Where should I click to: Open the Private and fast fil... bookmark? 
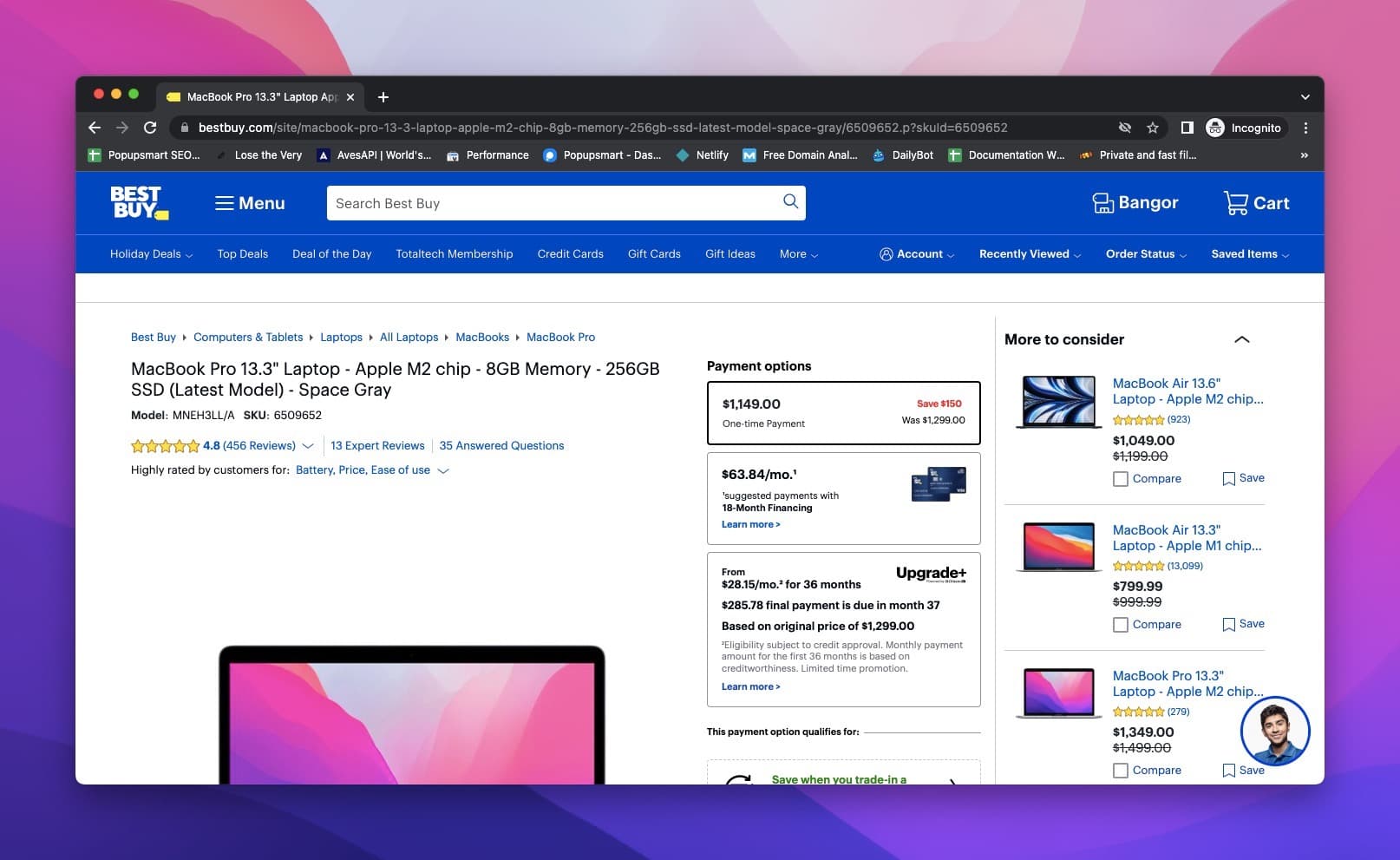(x=1137, y=155)
